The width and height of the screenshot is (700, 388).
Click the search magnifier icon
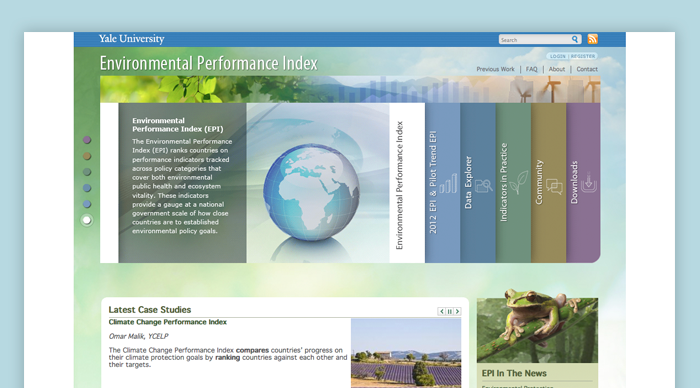tap(575, 39)
